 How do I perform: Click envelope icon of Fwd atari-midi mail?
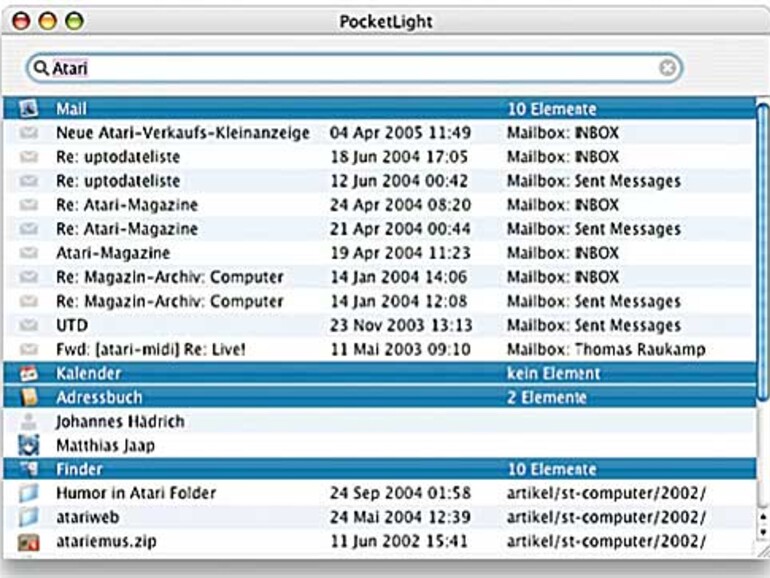pyautogui.click(x=28, y=349)
